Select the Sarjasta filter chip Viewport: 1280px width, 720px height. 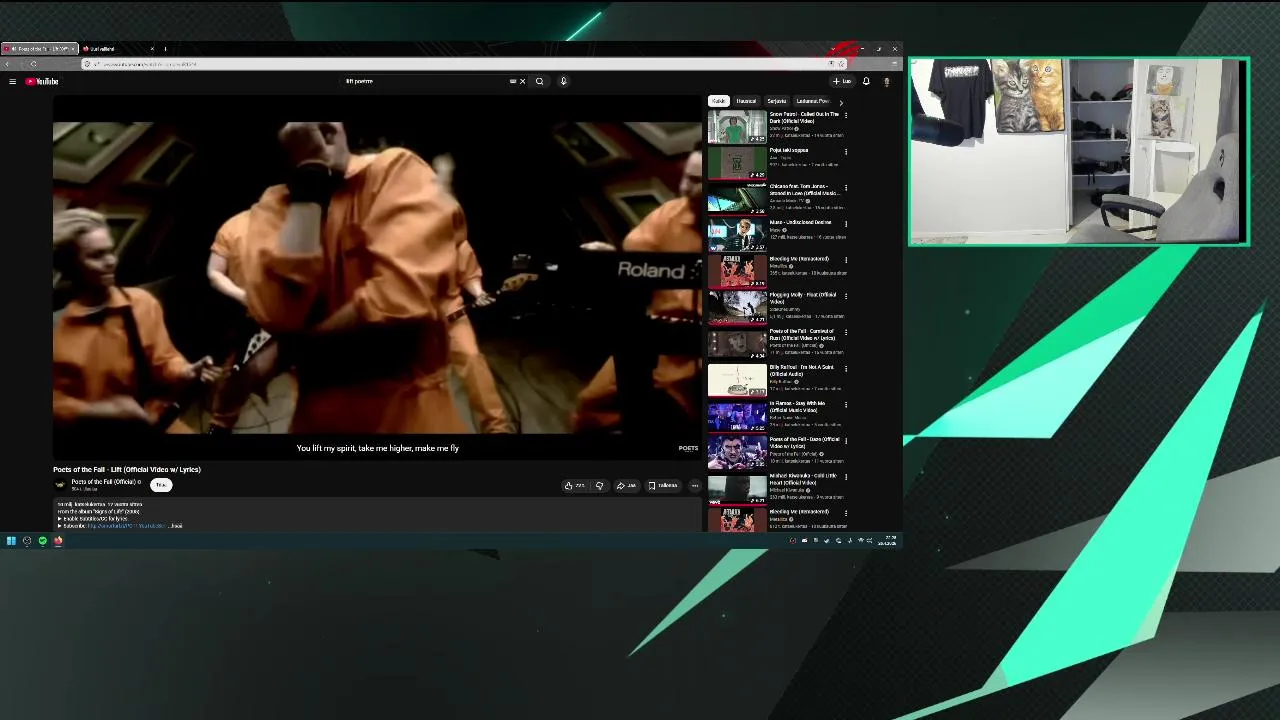(776, 101)
